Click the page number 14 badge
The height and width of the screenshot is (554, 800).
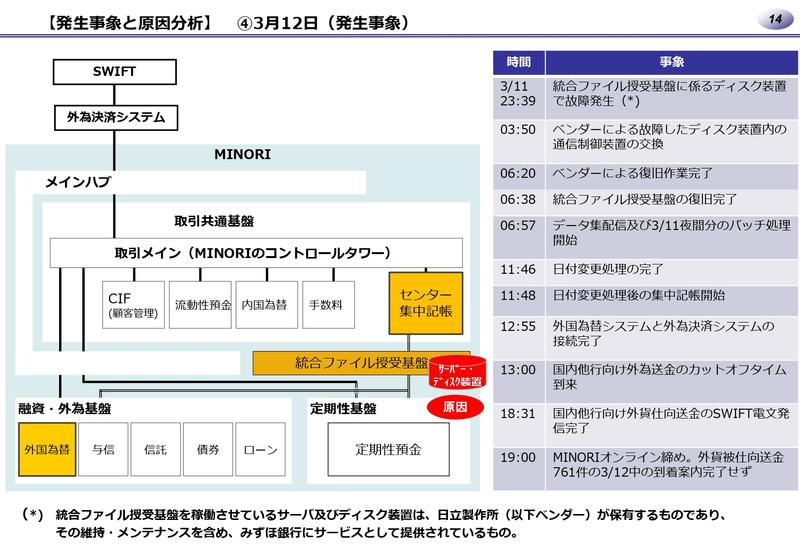776,19
